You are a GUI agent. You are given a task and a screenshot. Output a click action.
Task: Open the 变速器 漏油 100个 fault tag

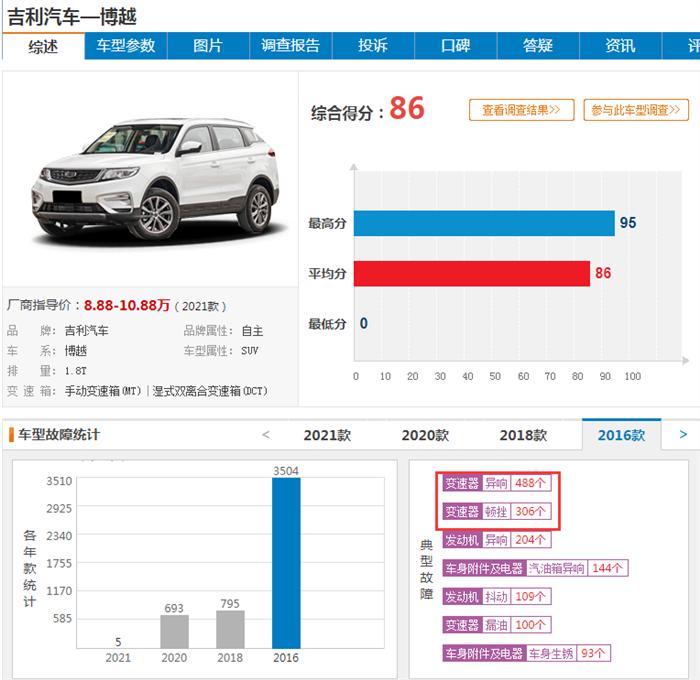(x=497, y=625)
